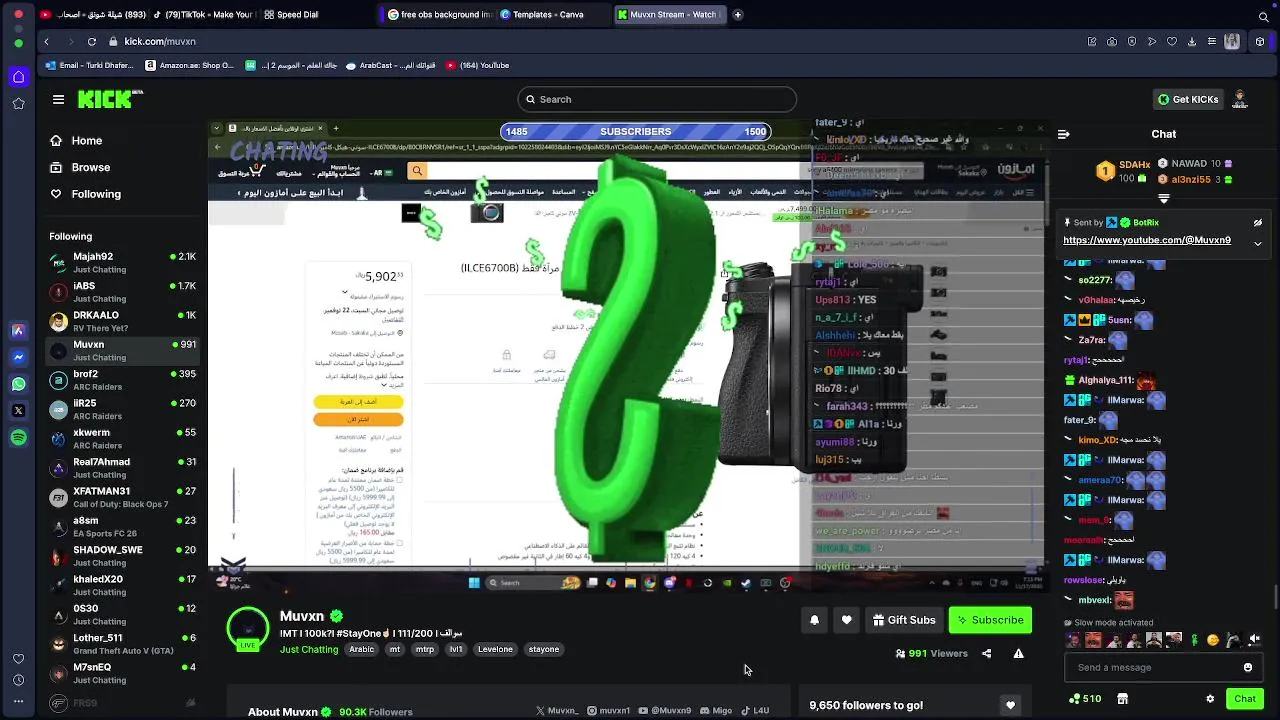The image size is (1280, 720).
Task: Click the muted emote icon in emote row
Action: coord(1254,640)
